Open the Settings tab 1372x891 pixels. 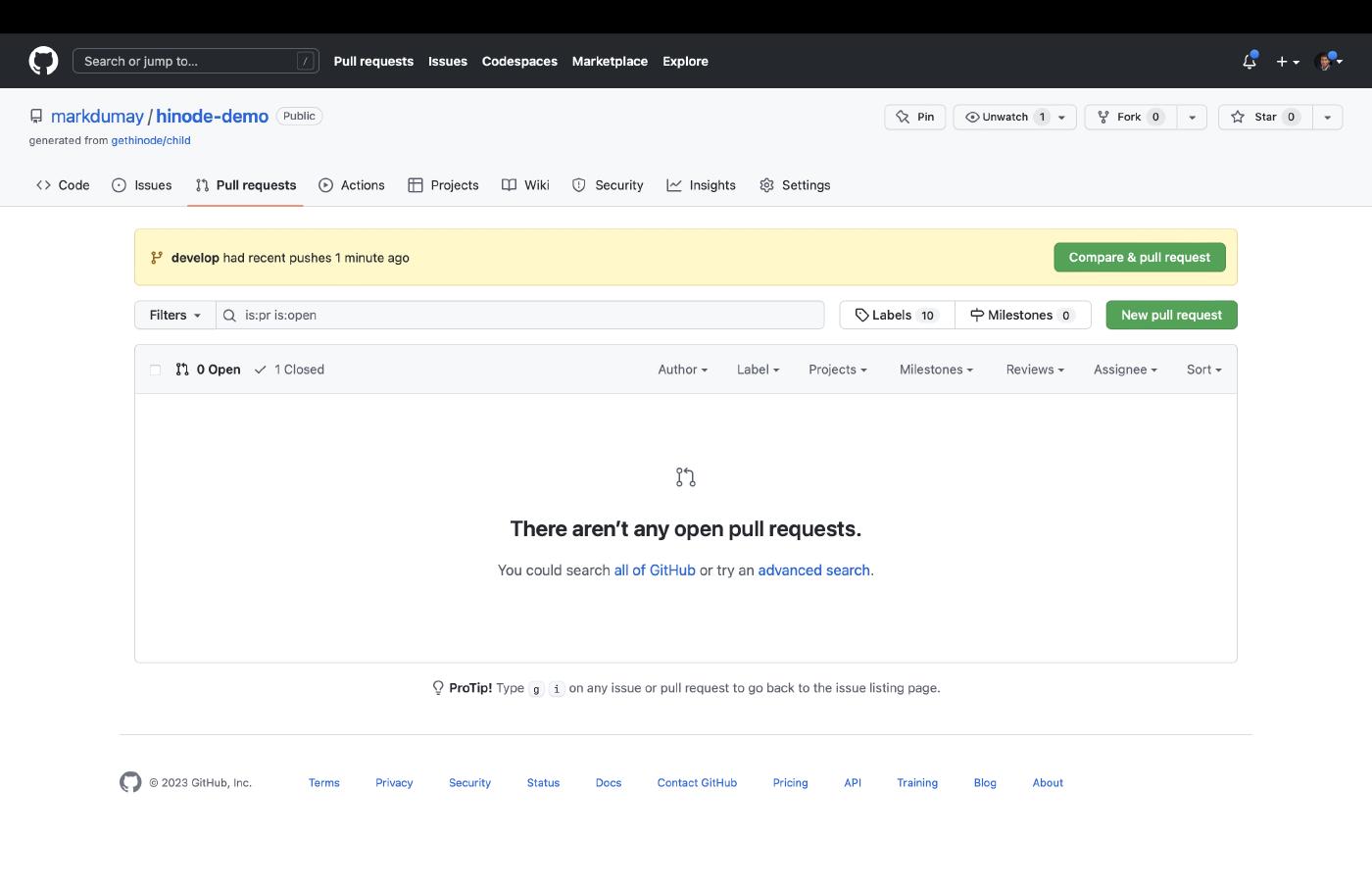tap(795, 185)
